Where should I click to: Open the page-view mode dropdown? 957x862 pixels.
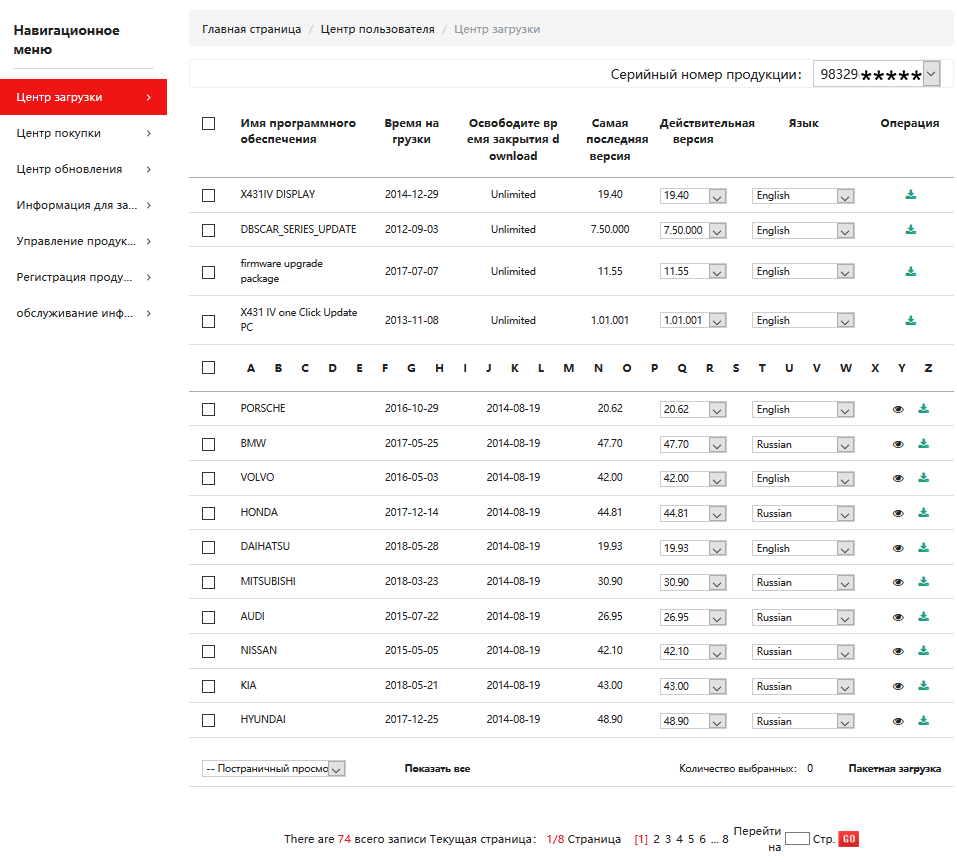[273, 769]
